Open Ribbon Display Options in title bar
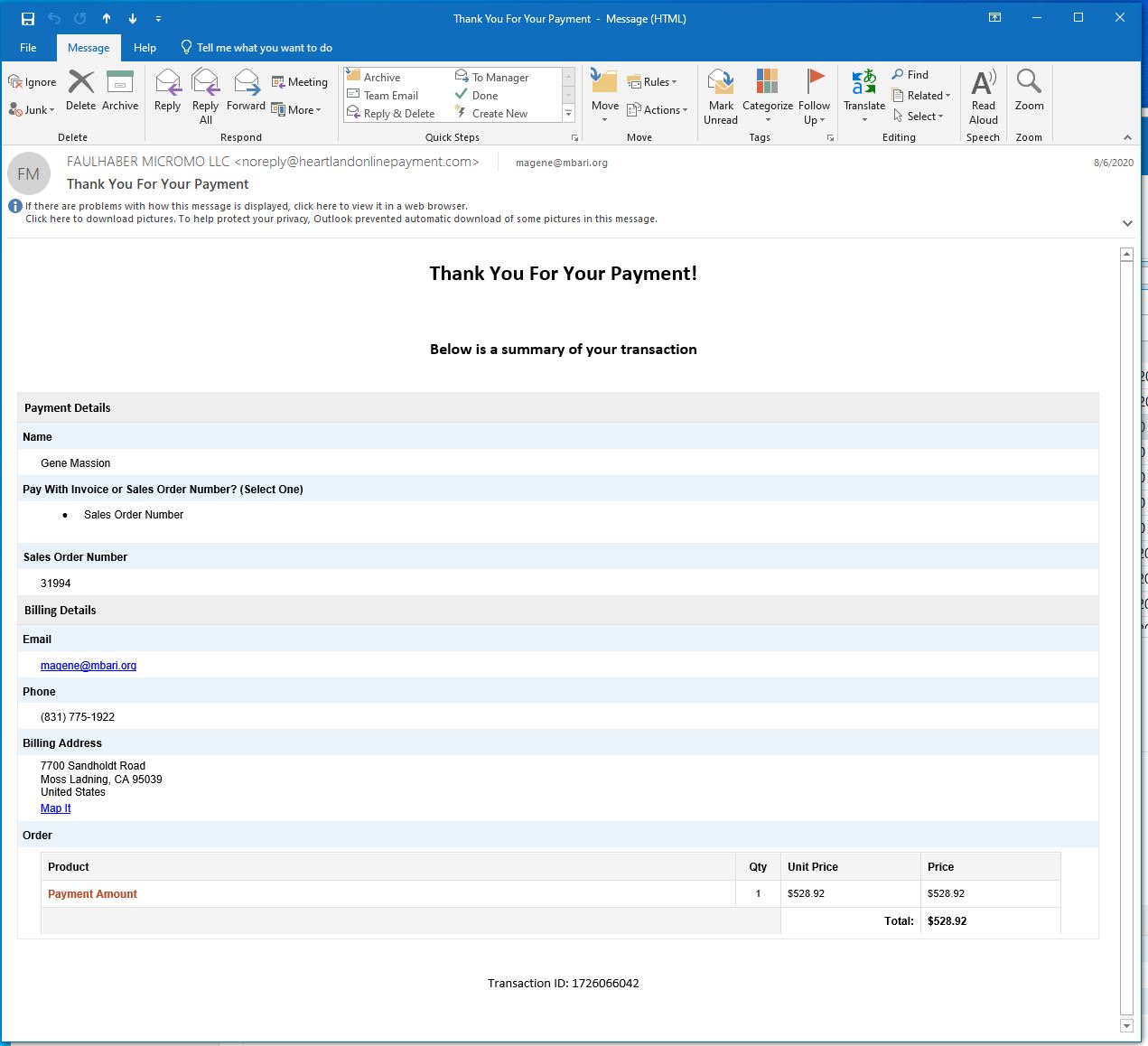 994,18
